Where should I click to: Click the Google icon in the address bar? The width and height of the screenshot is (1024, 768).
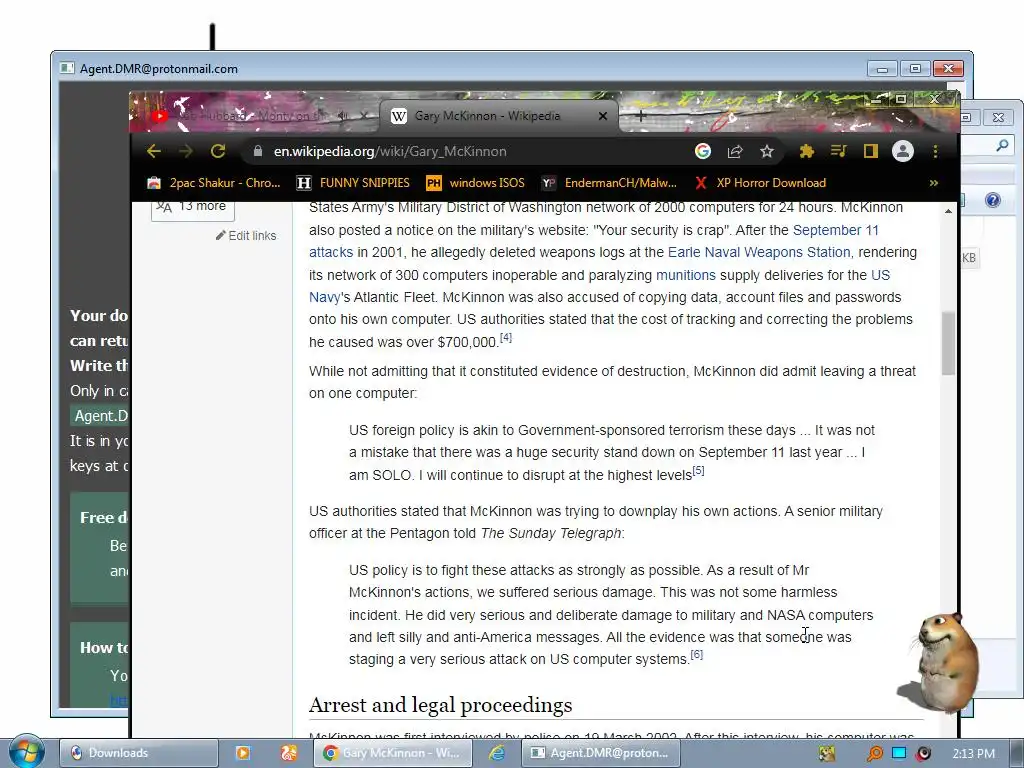(x=703, y=152)
